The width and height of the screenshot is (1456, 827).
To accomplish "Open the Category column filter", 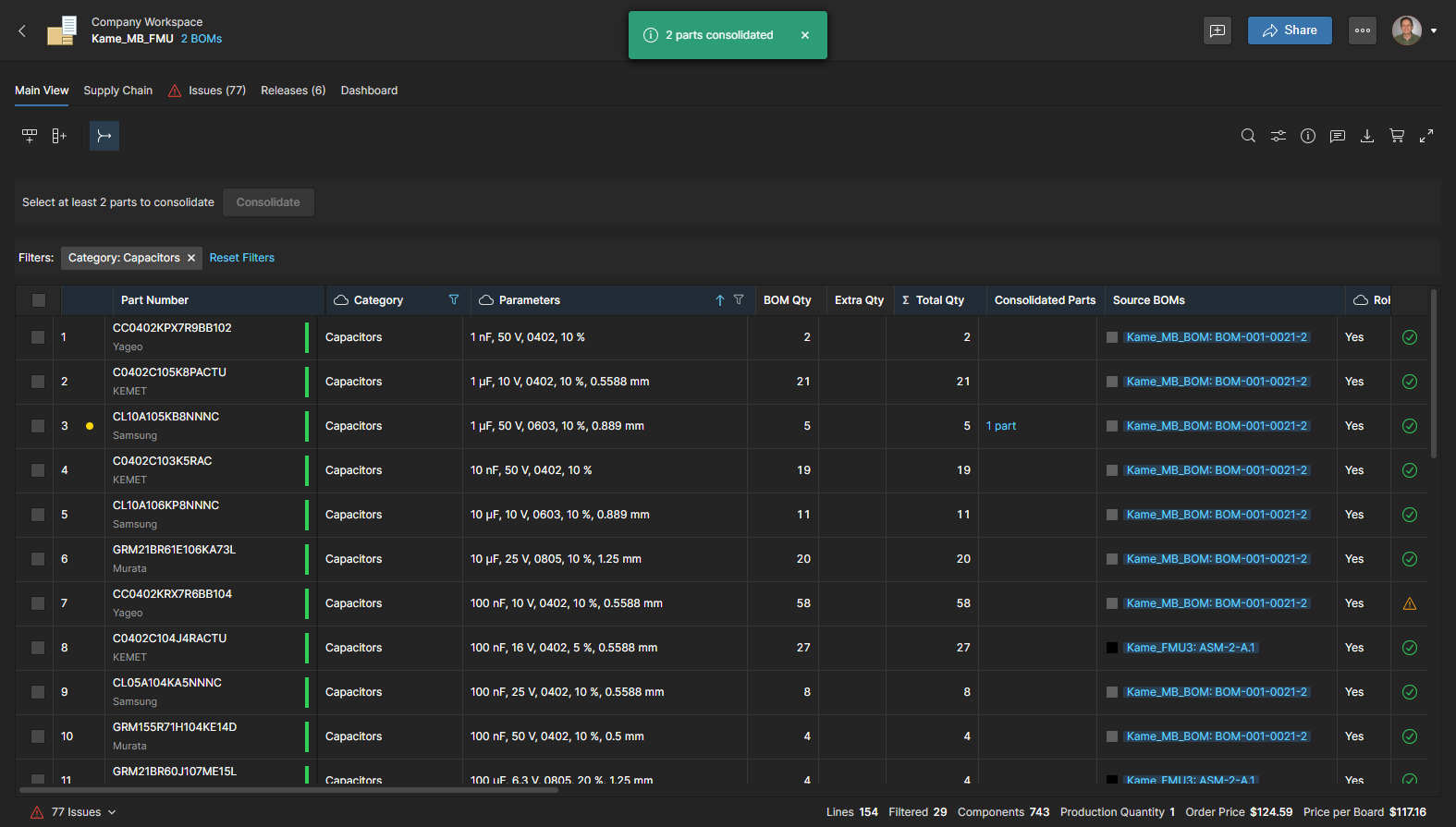I will tap(453, 299).
